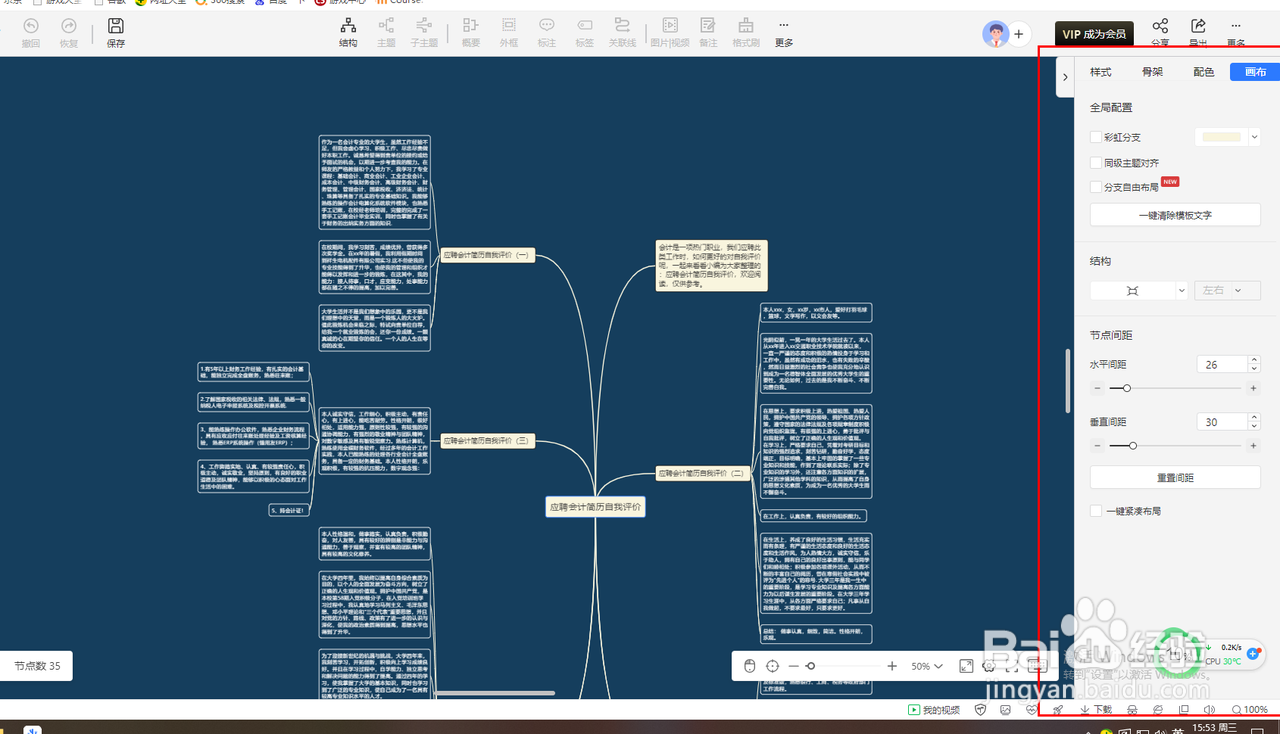Click the mouse mode icon in zoom bar
1280x734 pixels.
pyautogui.click(x=750, y=666)
